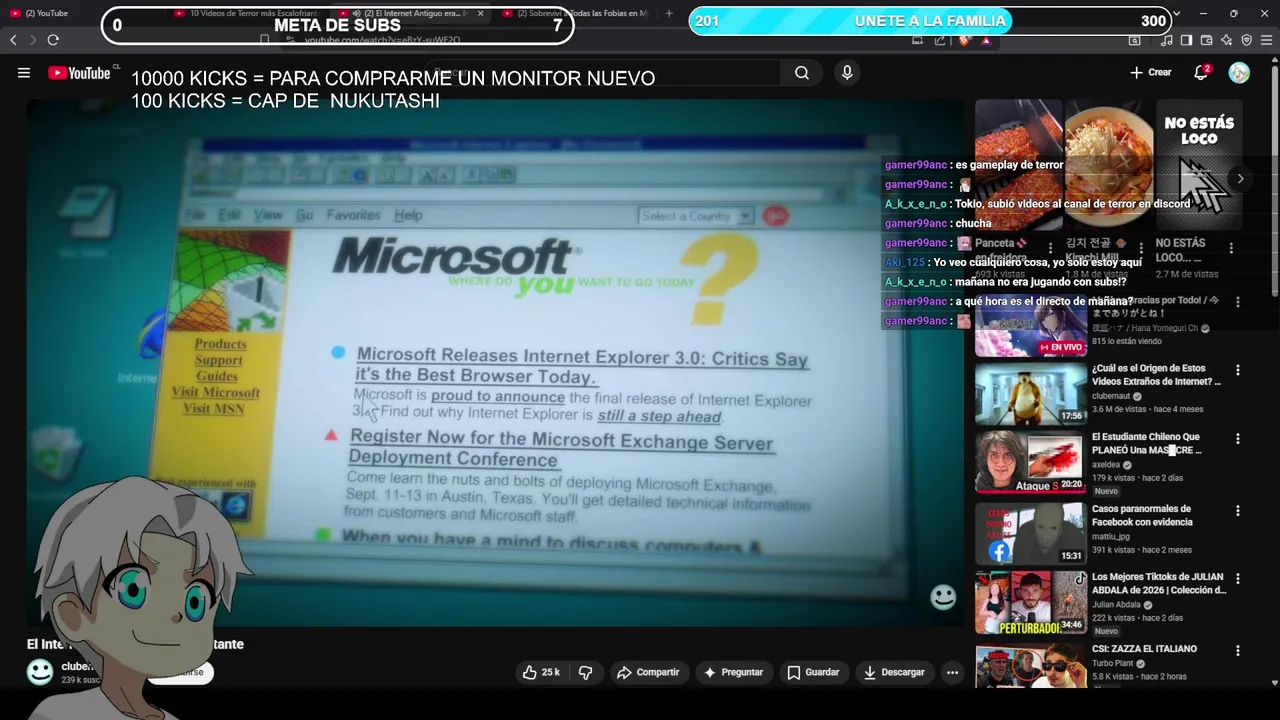The height and width of the screenshot is (720, 1280).
Task: Open options for Kimchi Mill Short
Action: click(x=1140, y=248)
